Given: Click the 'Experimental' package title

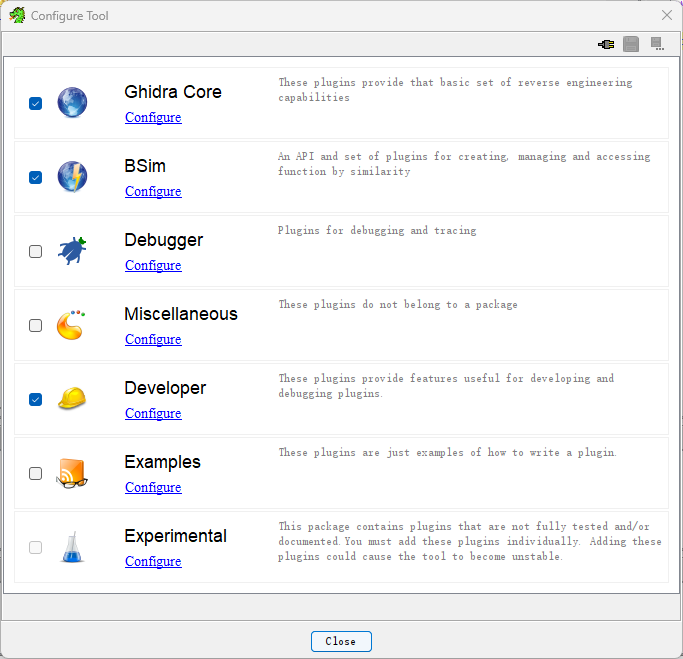Looking at the screenshot, I should point(176,537).
